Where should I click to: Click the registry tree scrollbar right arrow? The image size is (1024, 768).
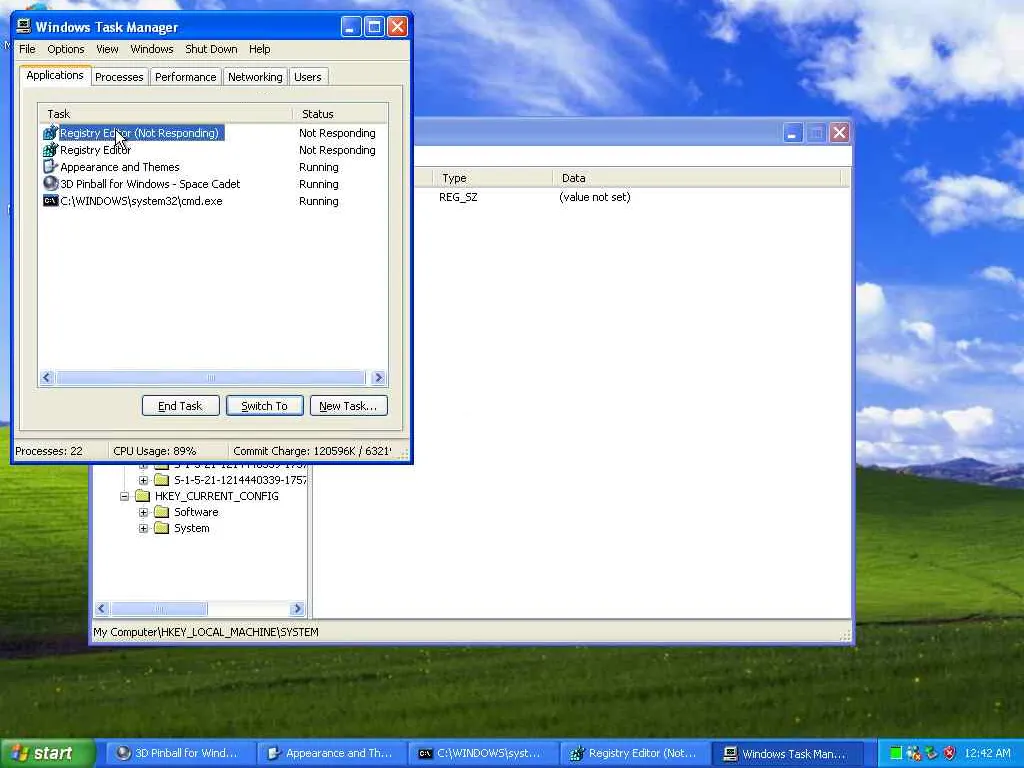click(x=297, y=609)
